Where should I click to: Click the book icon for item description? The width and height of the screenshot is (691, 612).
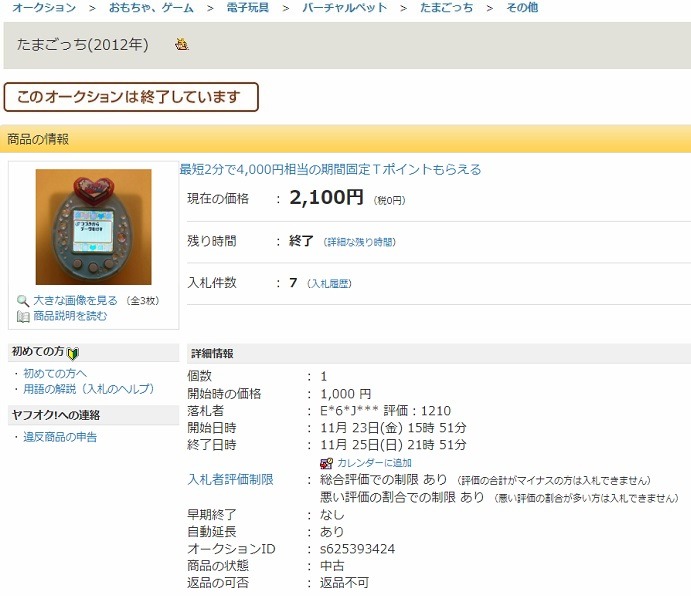coord(23,316)
